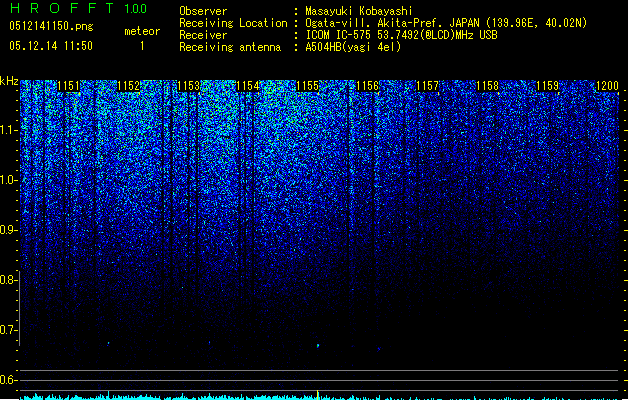The width and height of the screenshot is (629, 400).
Task: Click the Ogata-vill. Akita-Pref. JAPAN location text
Action: click(x=446, y=23)
